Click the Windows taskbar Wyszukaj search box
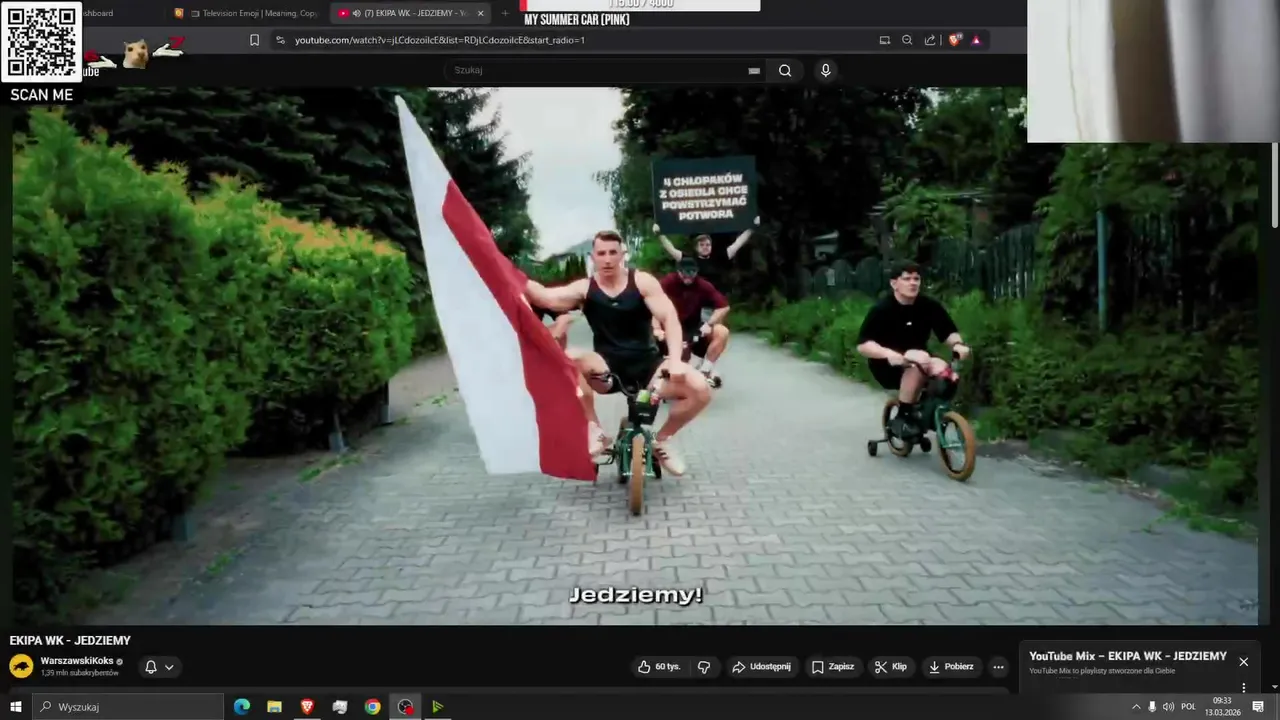Image resolution: width=1280 pixels, height=720 pixels. (128, 707)
